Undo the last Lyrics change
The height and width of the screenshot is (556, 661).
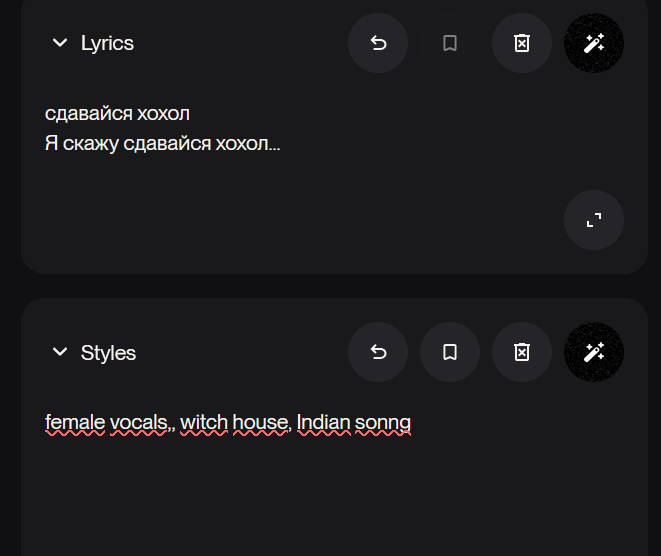point(378,43)
